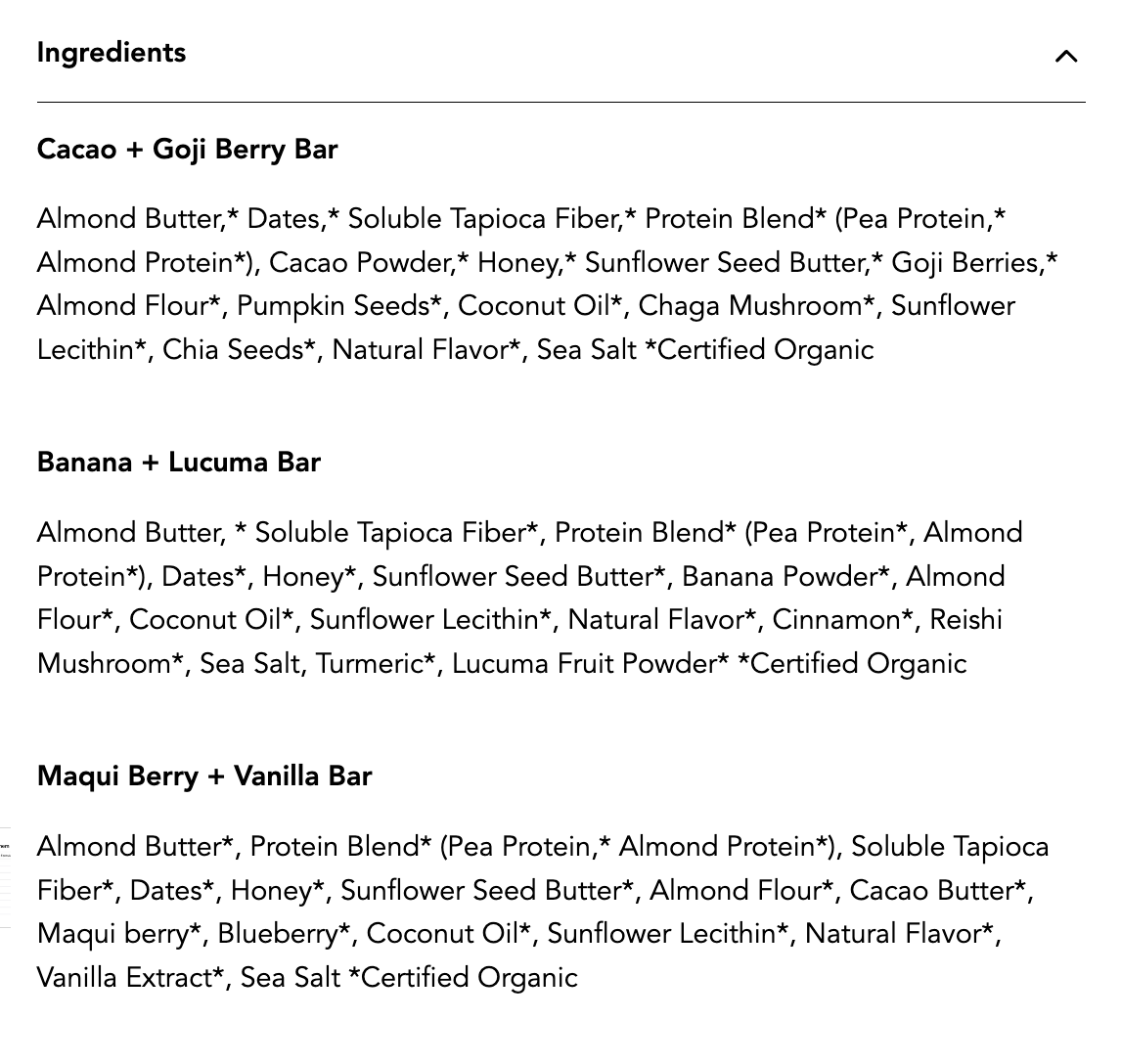
Task: Select the Cacao + Goji Berry Bar heading
Action: (187, 149)
